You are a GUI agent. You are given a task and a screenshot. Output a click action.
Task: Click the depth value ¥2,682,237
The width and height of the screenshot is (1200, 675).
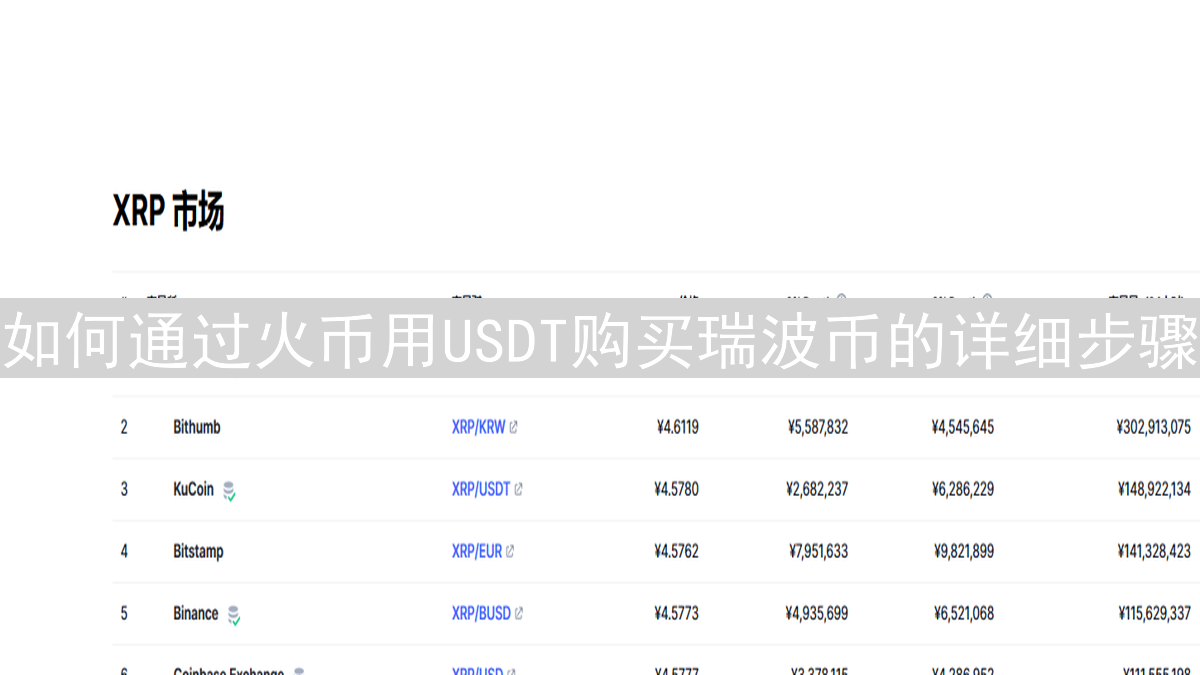817,489
